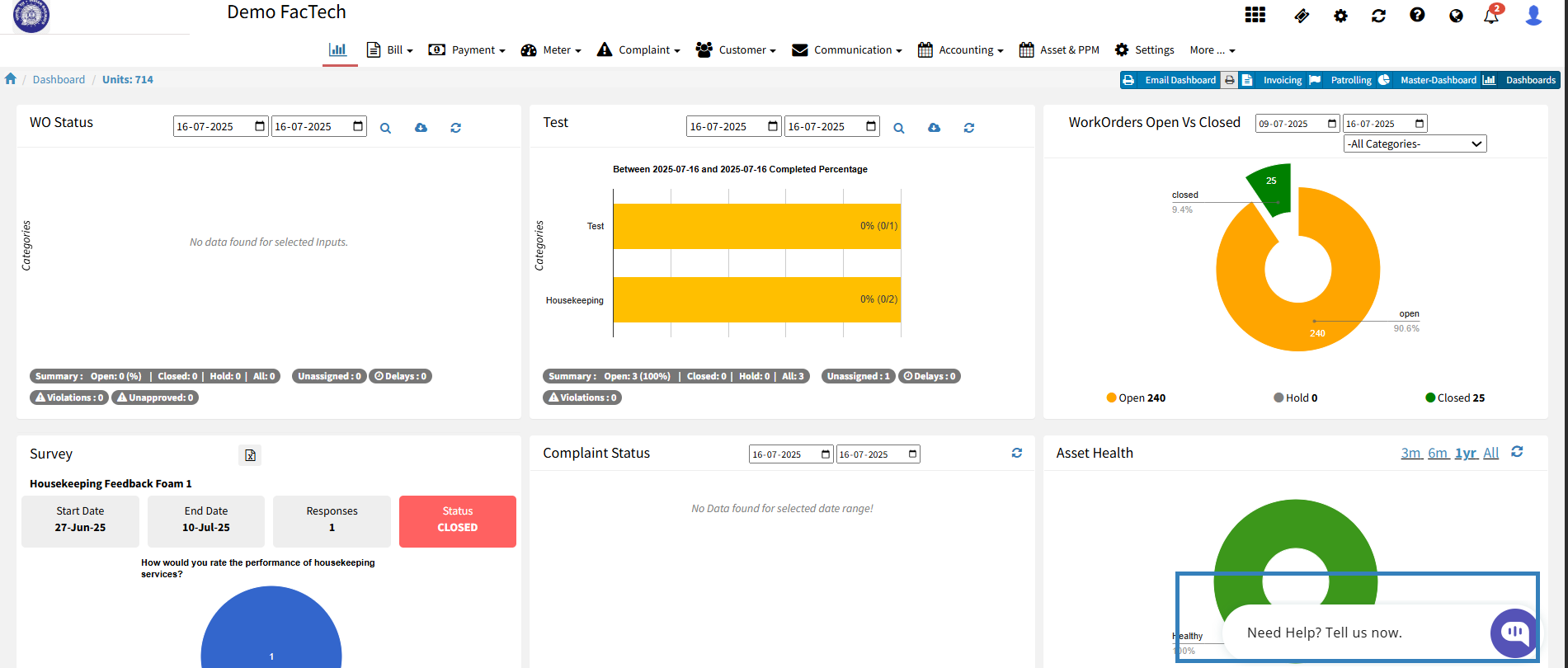
Task: Click the notifications bell icon
Action: (1491, 16)
